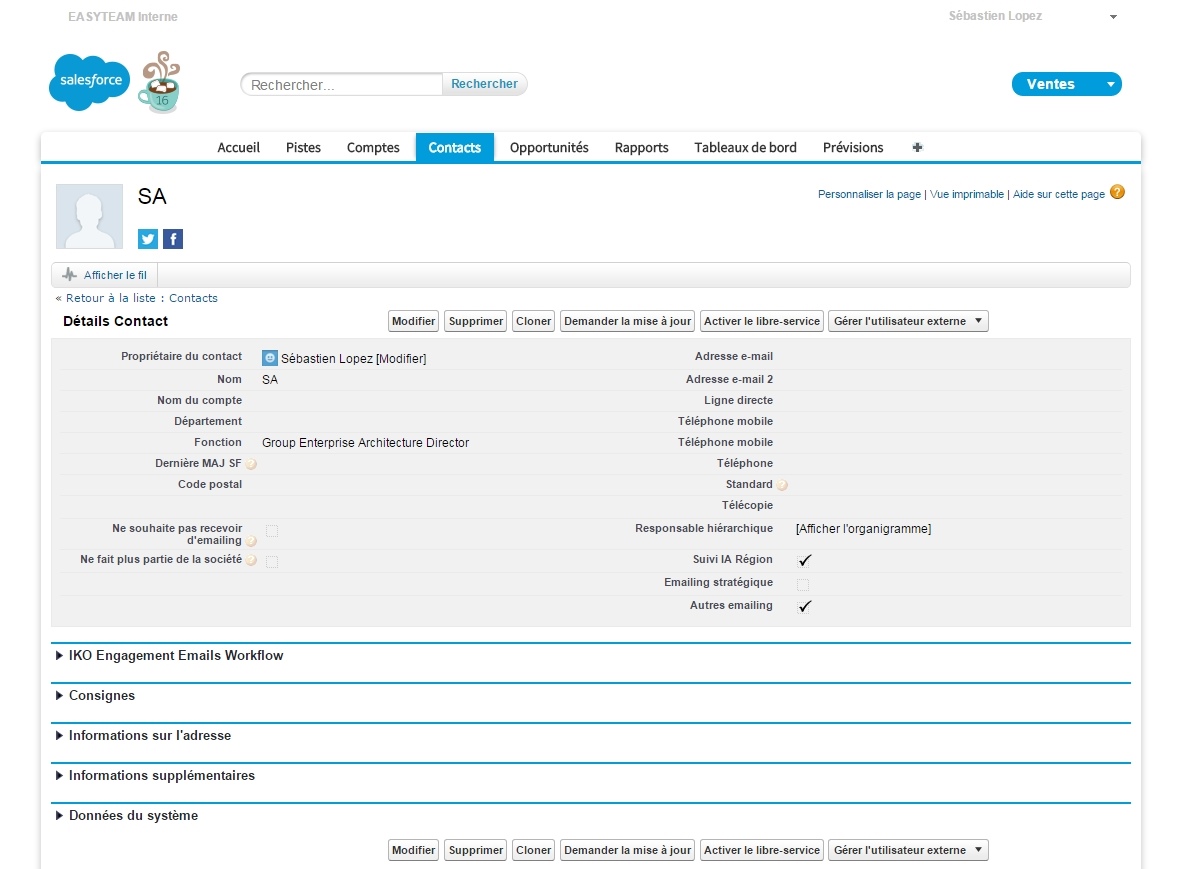Open the contact's Twitter icon
Viewport: 1183px width, 869px height.
click(x=148, y=239)
